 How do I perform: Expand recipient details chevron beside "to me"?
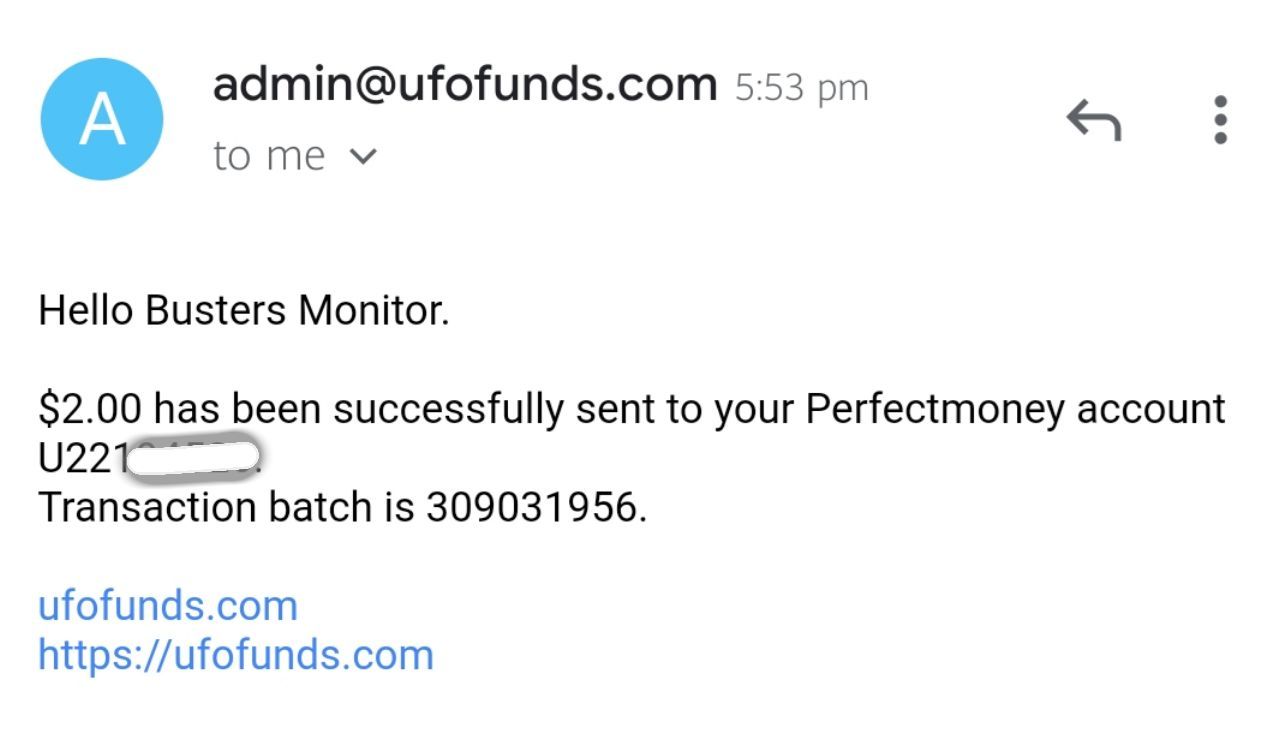365,156
